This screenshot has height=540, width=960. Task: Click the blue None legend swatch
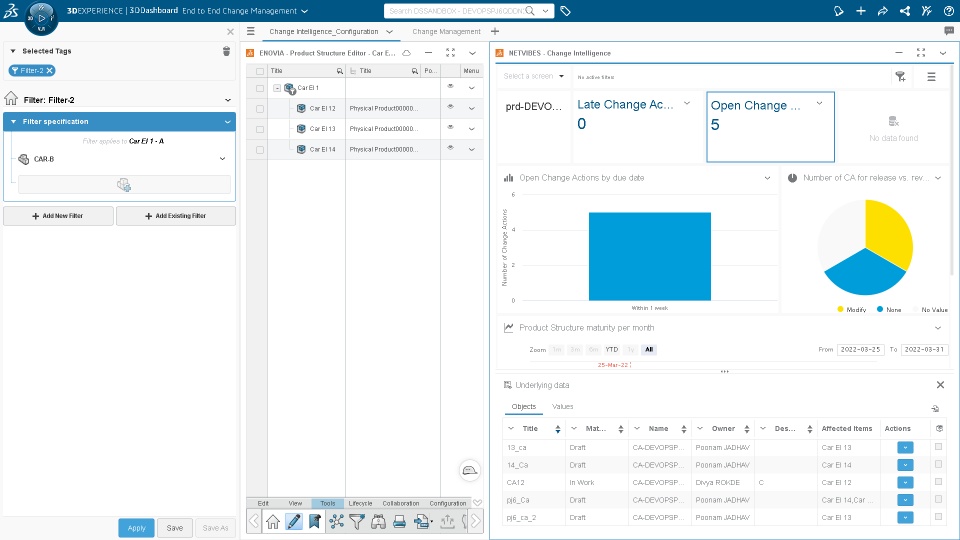[880, 309]
